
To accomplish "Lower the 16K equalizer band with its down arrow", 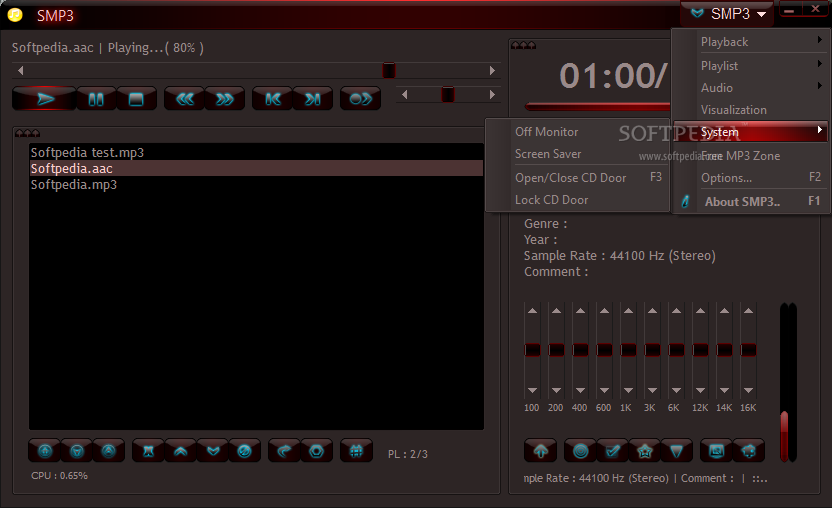I will tap(748, 390).
